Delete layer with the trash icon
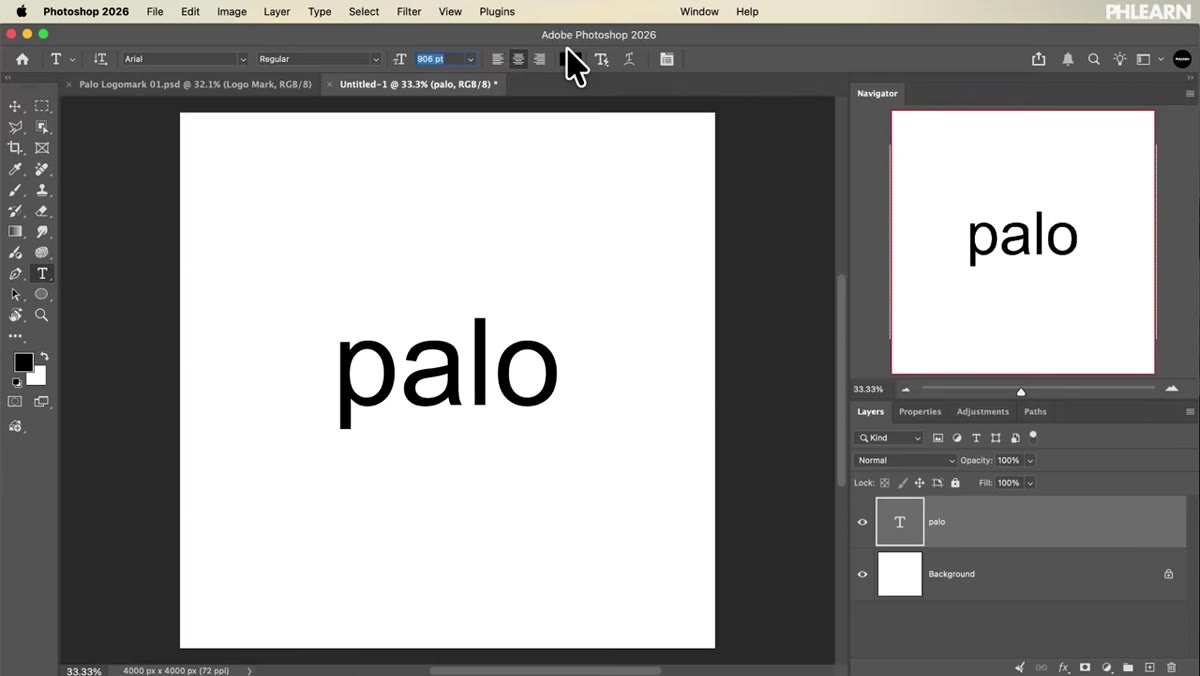This screenshot has width=1200, height=676. pos(1171,667)
